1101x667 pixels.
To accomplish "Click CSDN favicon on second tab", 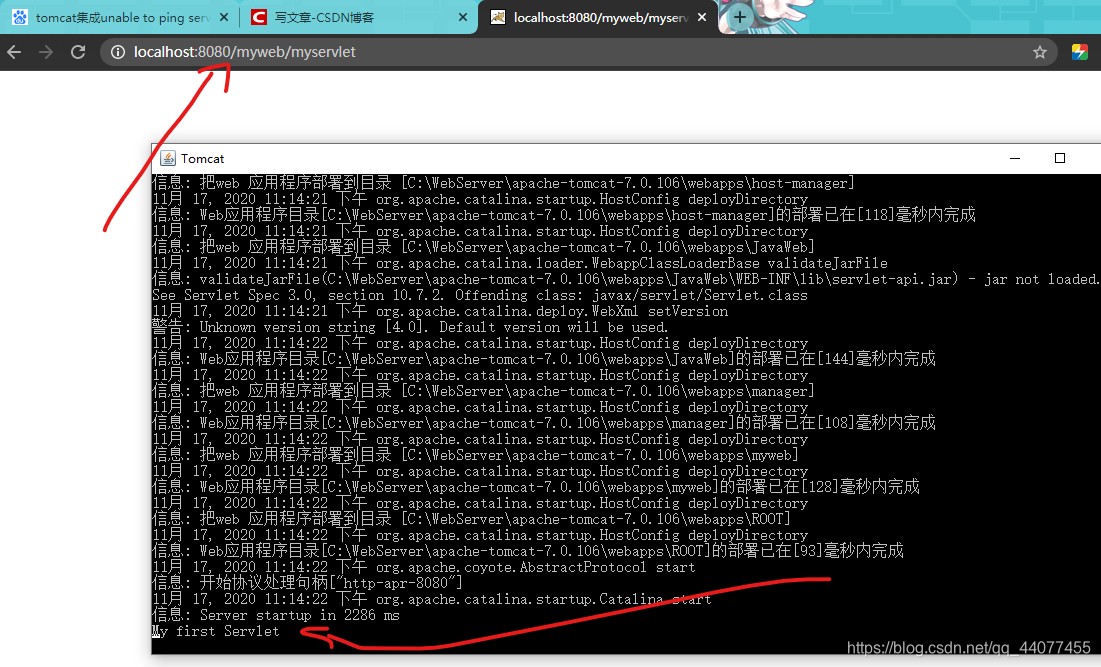I will tap(259, 18).
